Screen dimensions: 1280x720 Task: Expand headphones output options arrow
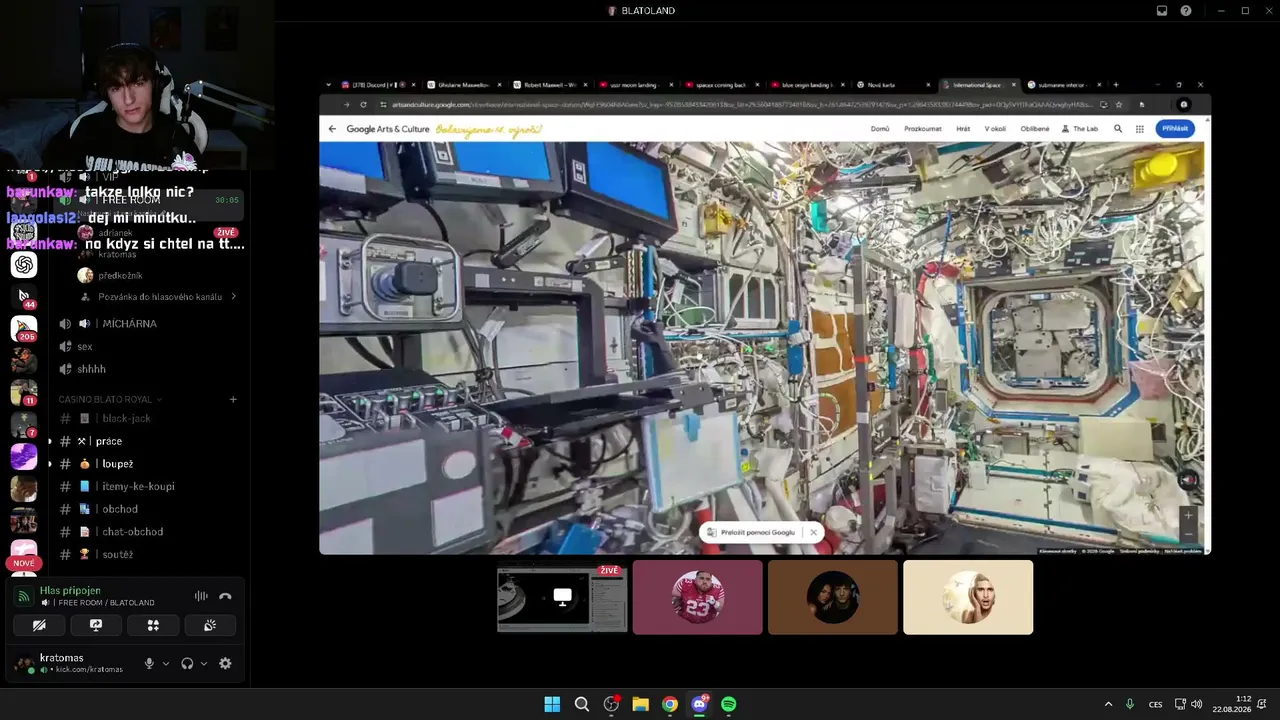204,663
